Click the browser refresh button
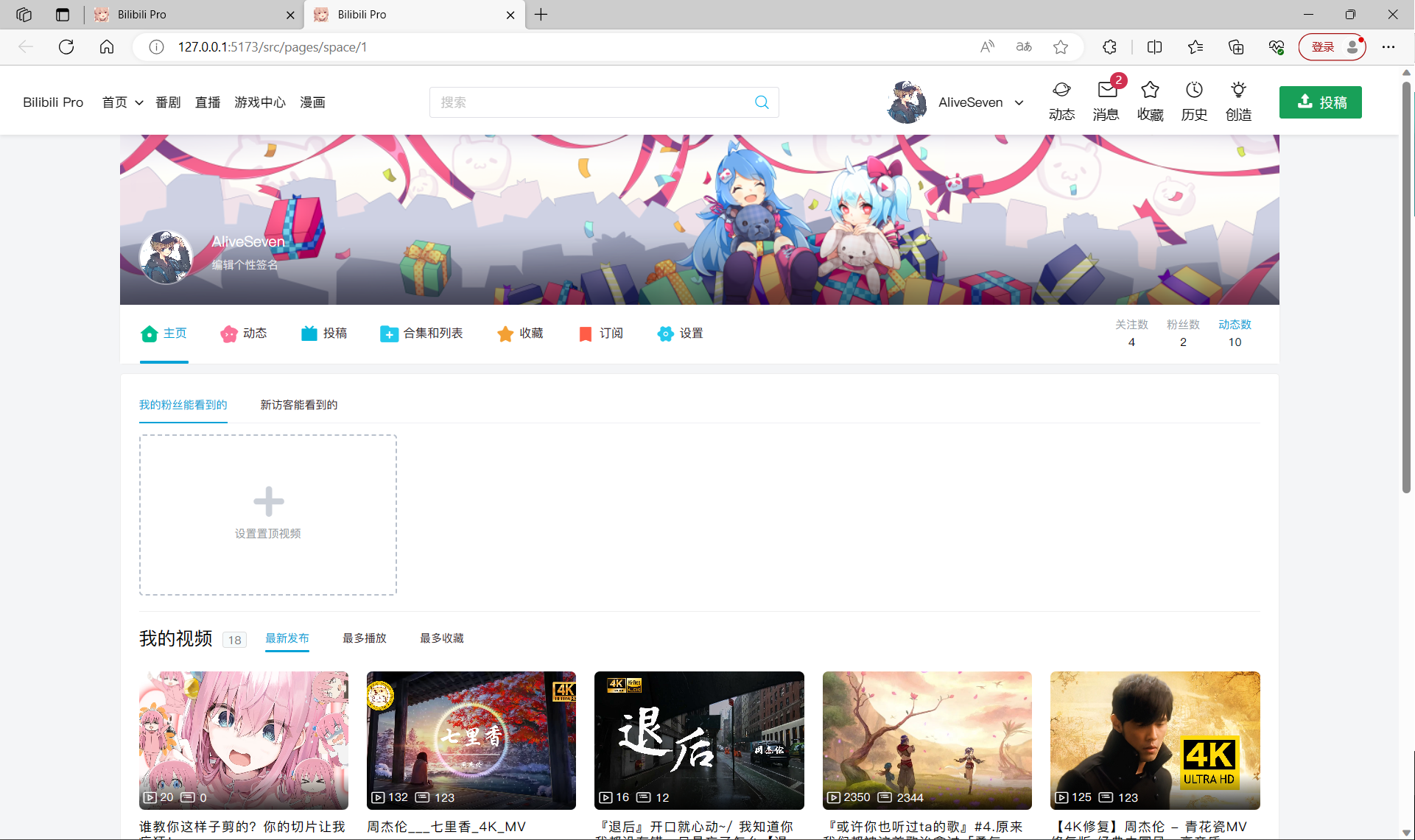This screenshot has height=840, width=1415. pos(66,47)
